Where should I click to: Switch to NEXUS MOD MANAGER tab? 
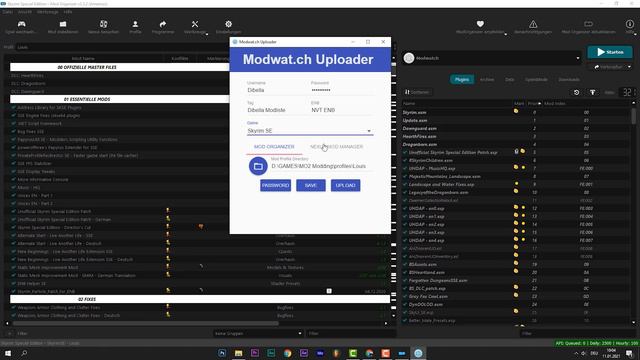pyautogui.click(x=336, y=147)
